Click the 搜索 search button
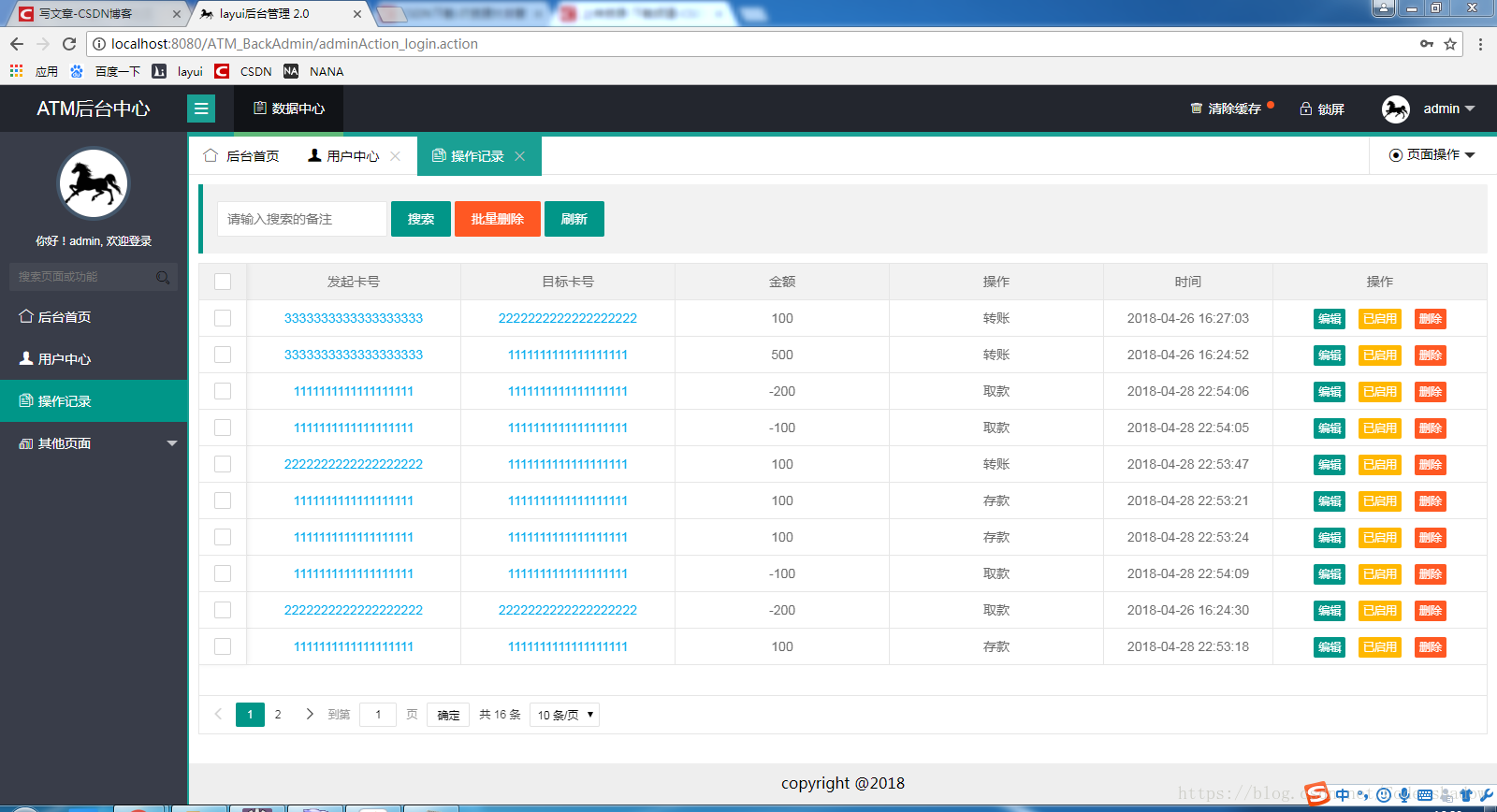Image resolution: width=1497 pixels, height=812 pixels. pyautogui.click(x=421, y=219)
